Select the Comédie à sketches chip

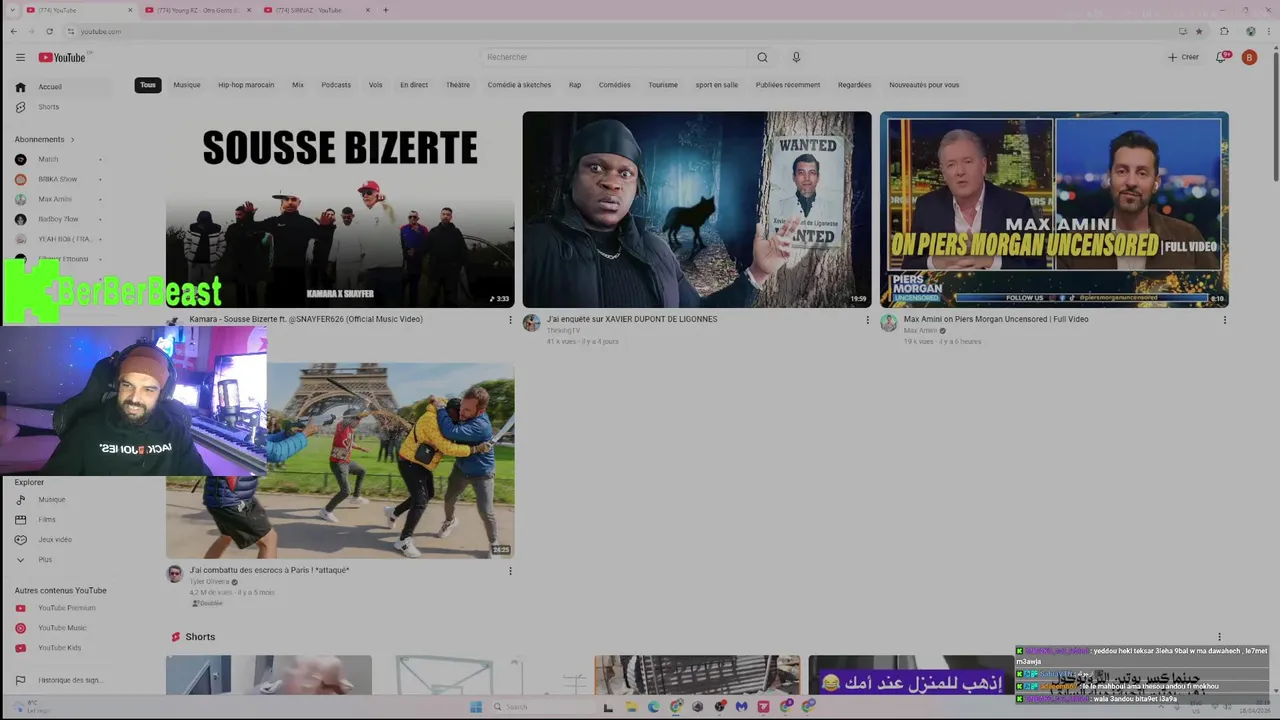[519, 85]
